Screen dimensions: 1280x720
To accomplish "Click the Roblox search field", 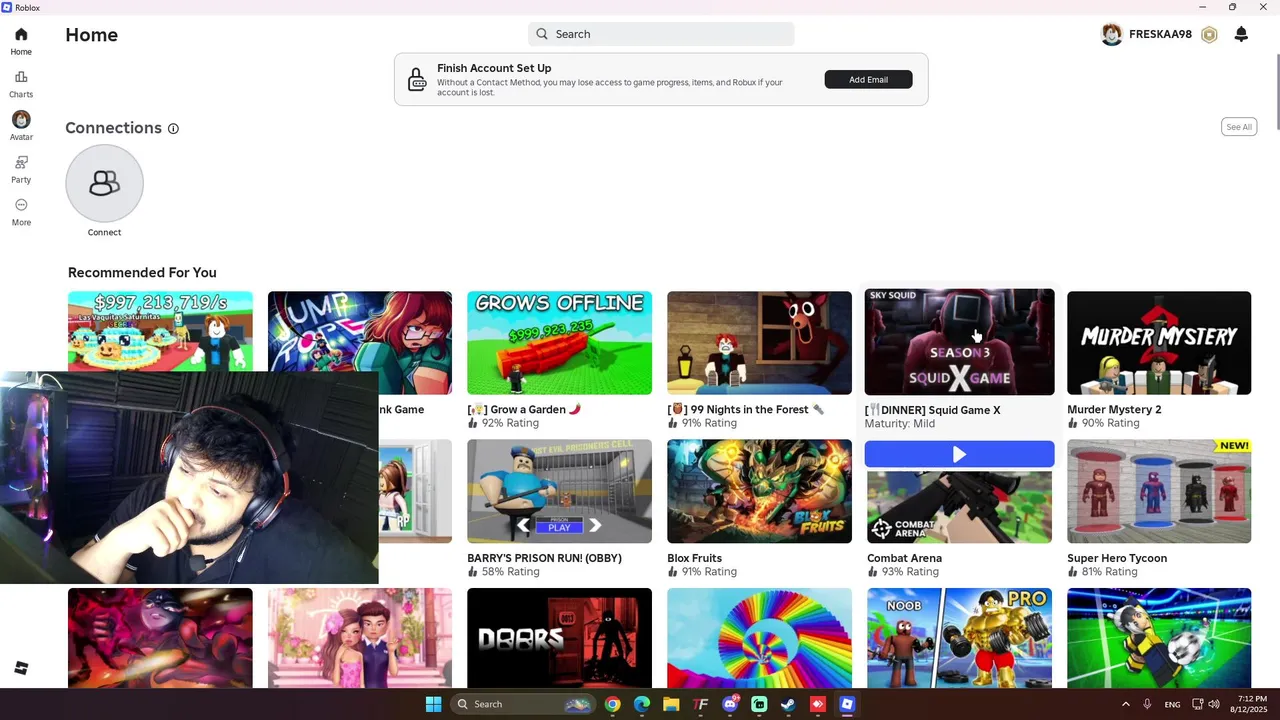I will [661, 34].
